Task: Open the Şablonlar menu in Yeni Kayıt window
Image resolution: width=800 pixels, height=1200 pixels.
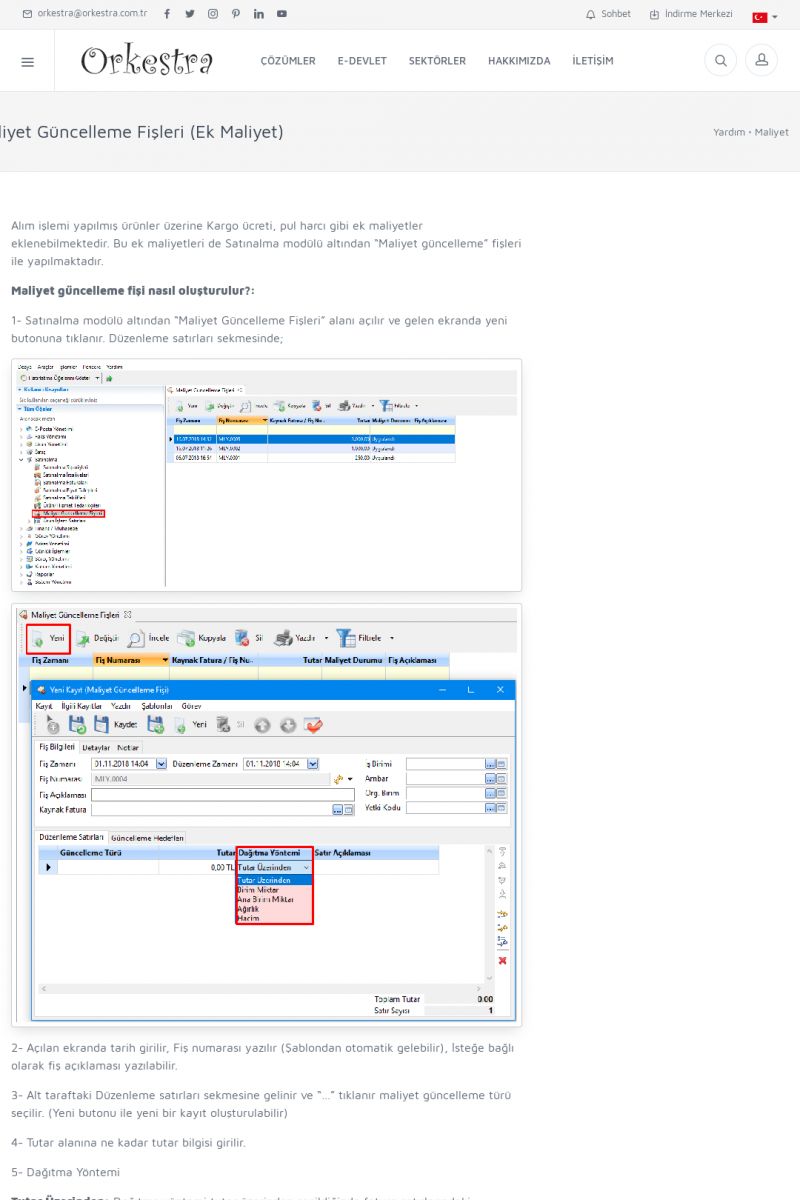Action: point(156,706)
